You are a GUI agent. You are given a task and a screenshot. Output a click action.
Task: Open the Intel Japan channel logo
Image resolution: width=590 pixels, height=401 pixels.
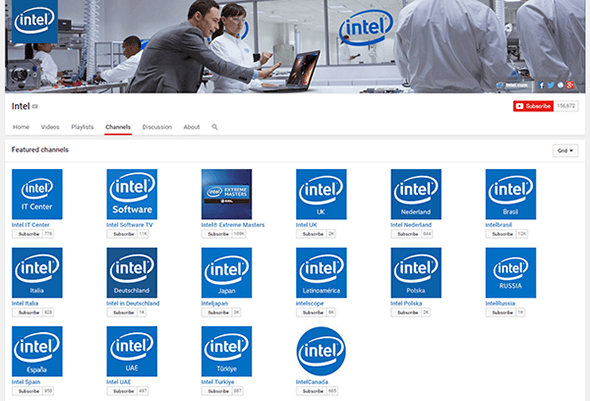pyautogui.click(x=227, y=273)
